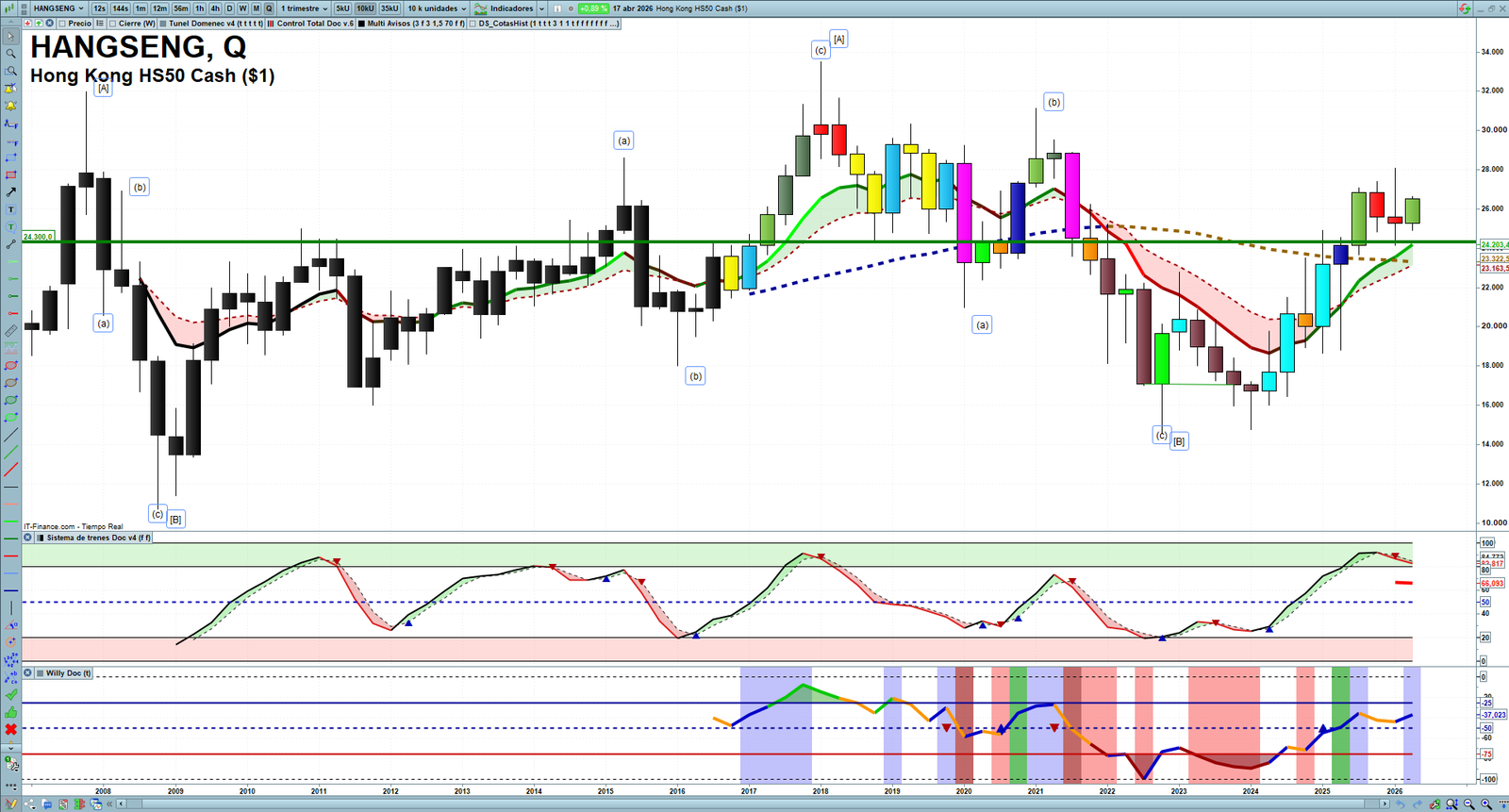The image size is (1509, 812).
Task: Click zoom-in magnifier at bottom right
Action: click(x=1487, y=804)
